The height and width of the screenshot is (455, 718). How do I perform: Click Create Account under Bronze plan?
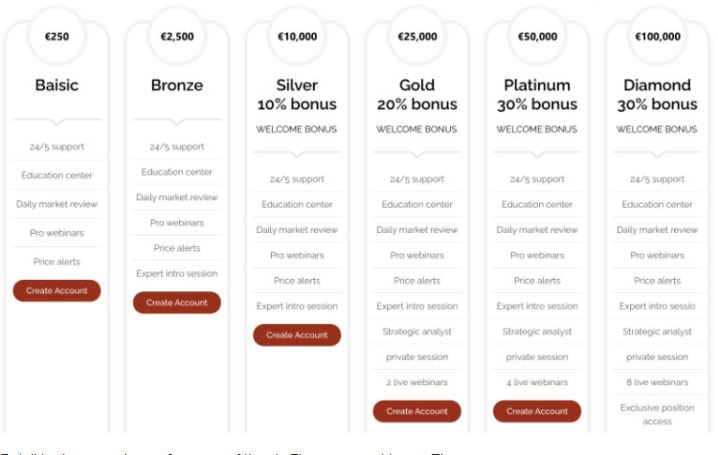pos(177,303)
